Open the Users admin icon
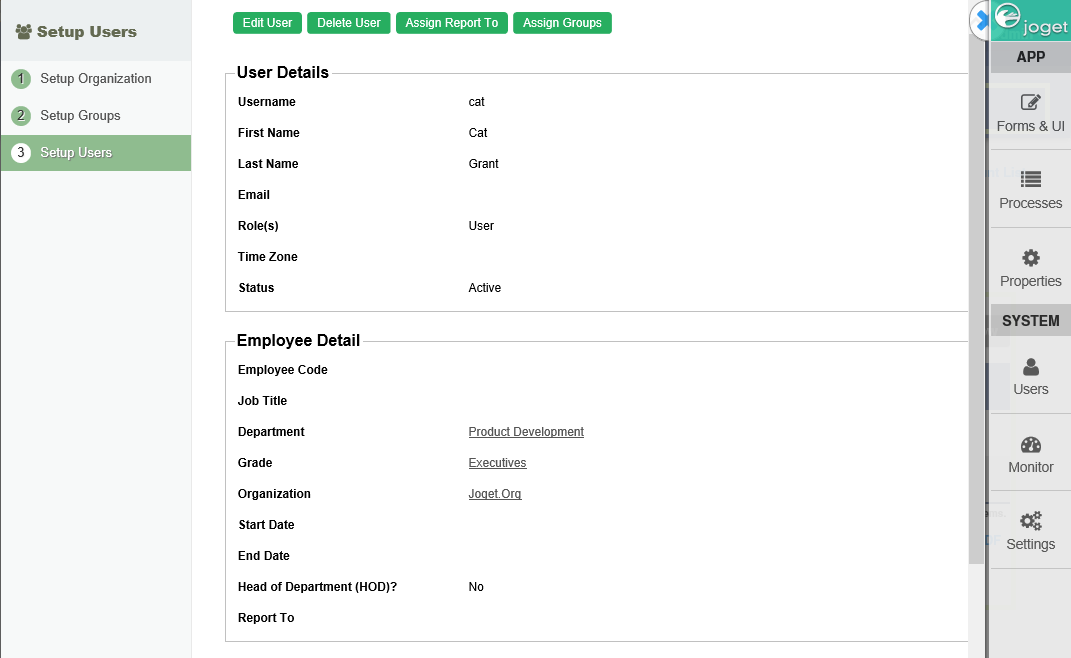Image resolution: width=1071 pixels, height=658 pixels. pyautogui.click(x=1030, y=367)
